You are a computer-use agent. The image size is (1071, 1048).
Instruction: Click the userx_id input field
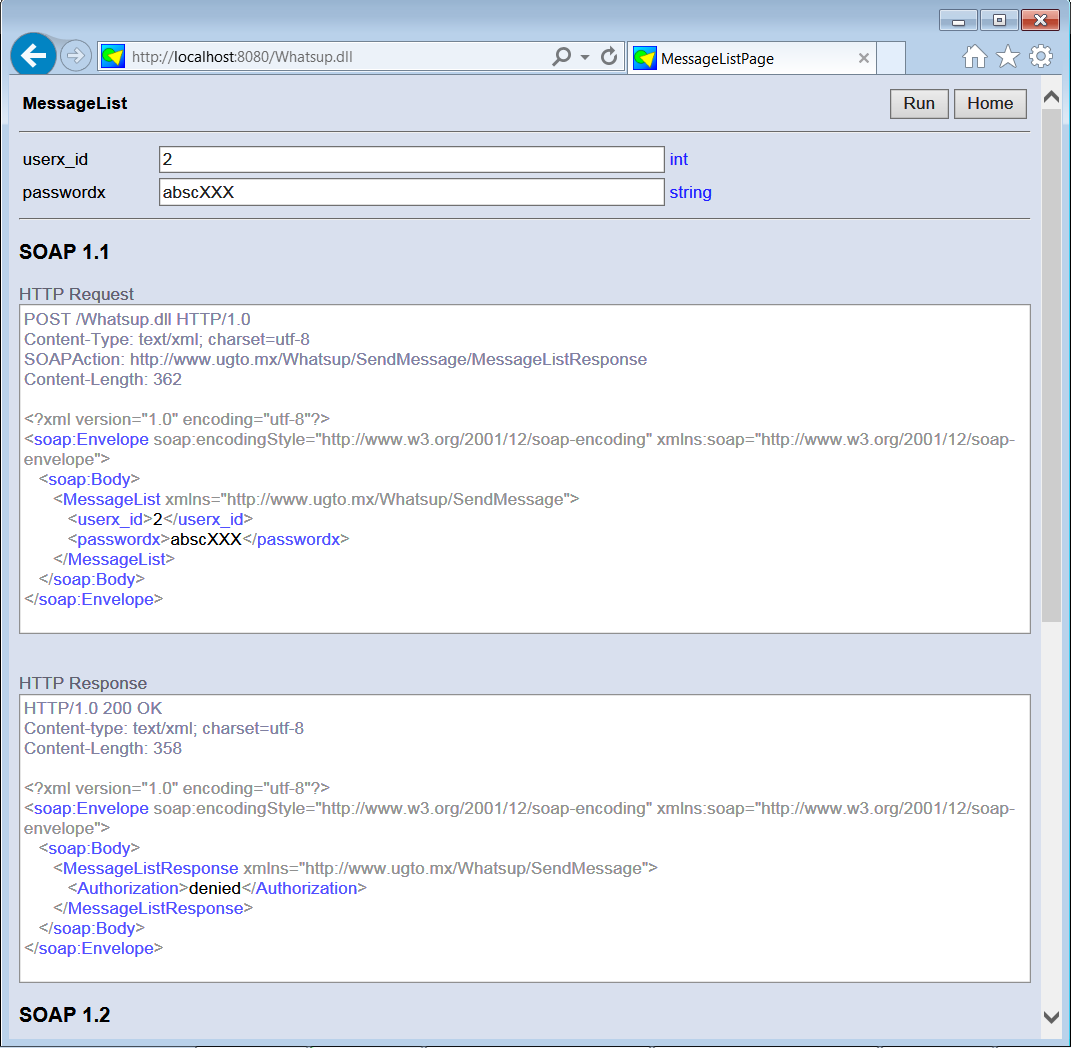(x=411, y=159)
